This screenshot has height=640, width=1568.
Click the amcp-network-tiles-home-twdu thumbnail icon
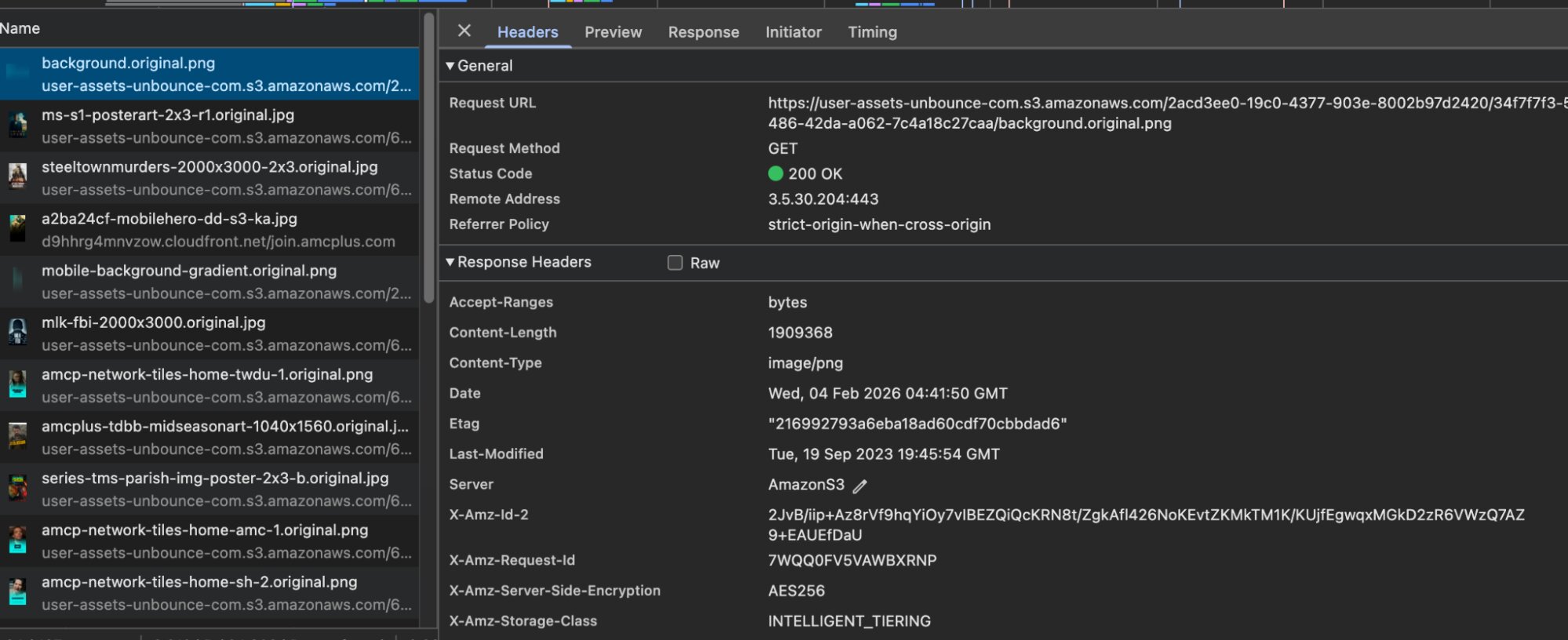[x=17, y=385]
